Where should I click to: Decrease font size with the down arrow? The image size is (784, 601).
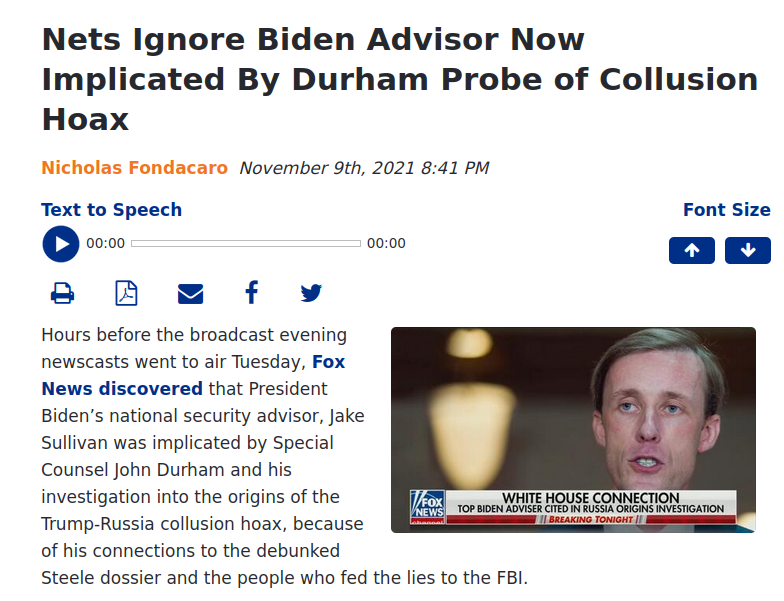748,250
